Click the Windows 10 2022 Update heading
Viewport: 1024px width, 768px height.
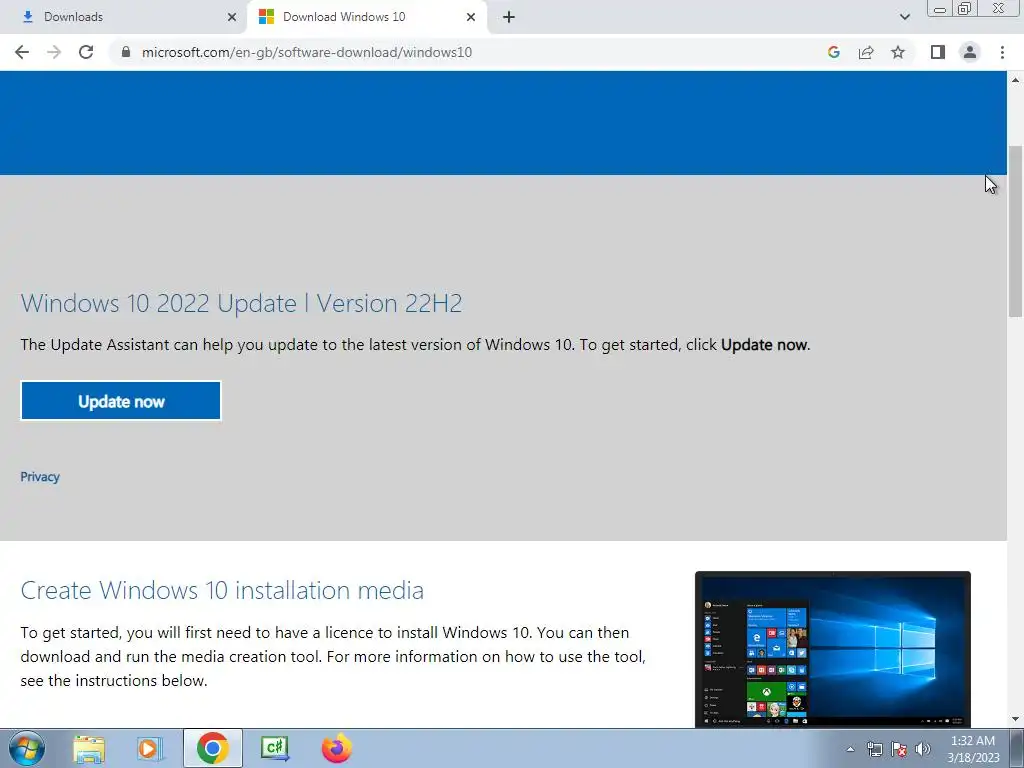(242, 304)
